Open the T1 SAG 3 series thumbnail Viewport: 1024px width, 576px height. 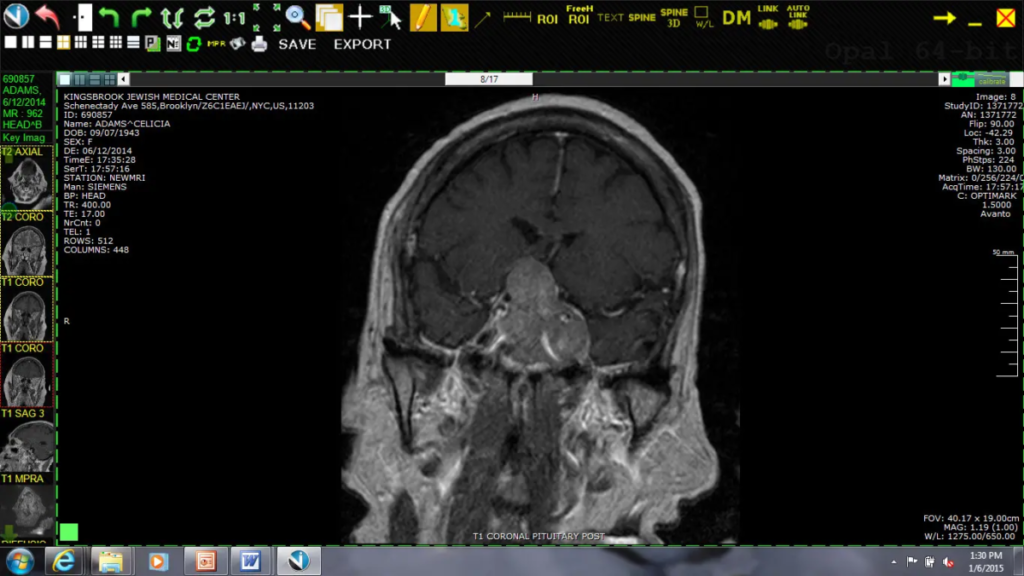pyautogui.click(x=27, y=440)
